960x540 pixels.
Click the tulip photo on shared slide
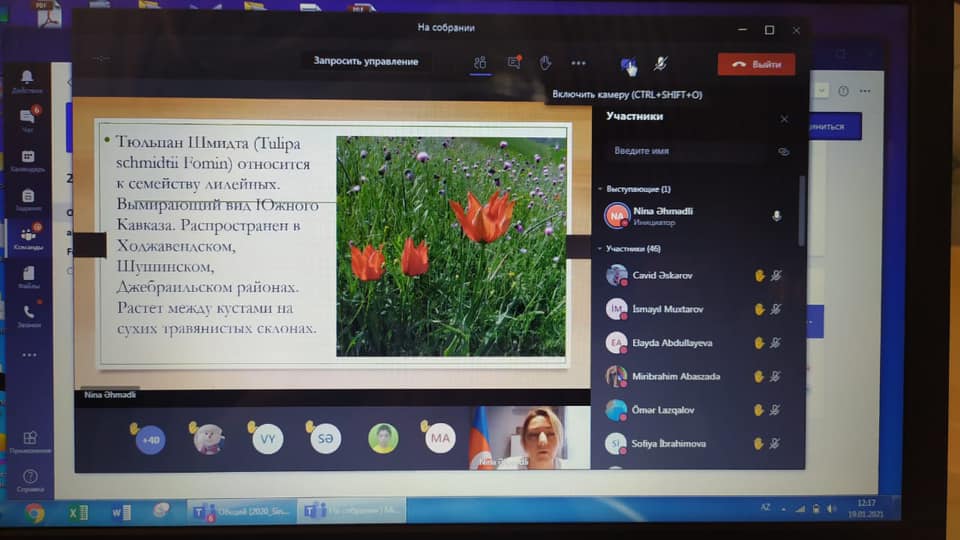451,246
